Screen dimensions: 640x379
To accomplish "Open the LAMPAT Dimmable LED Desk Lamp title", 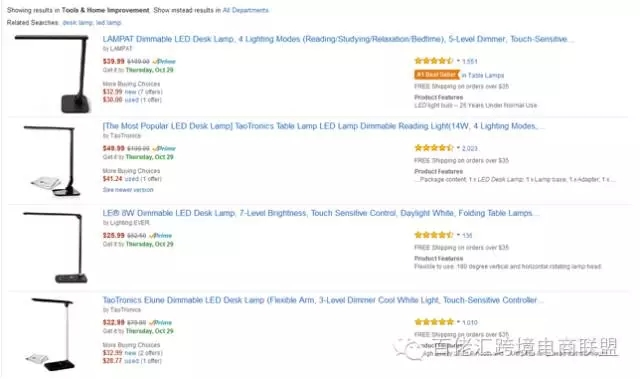I will [338, 39].
